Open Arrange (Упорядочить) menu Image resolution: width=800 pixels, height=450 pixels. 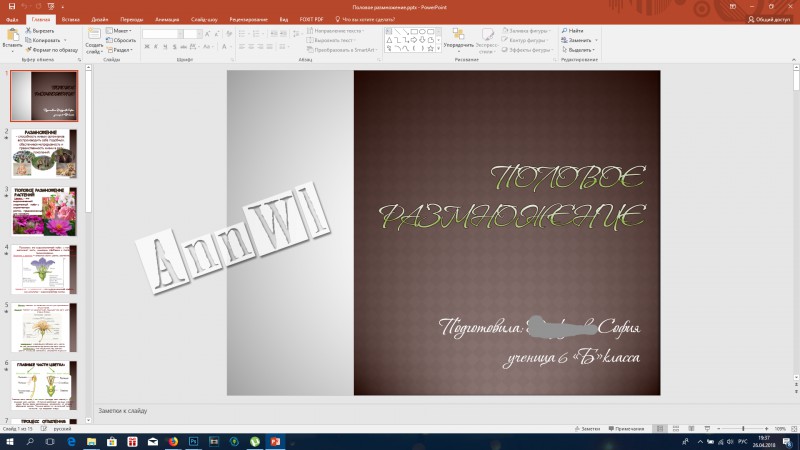click(459, 40)
